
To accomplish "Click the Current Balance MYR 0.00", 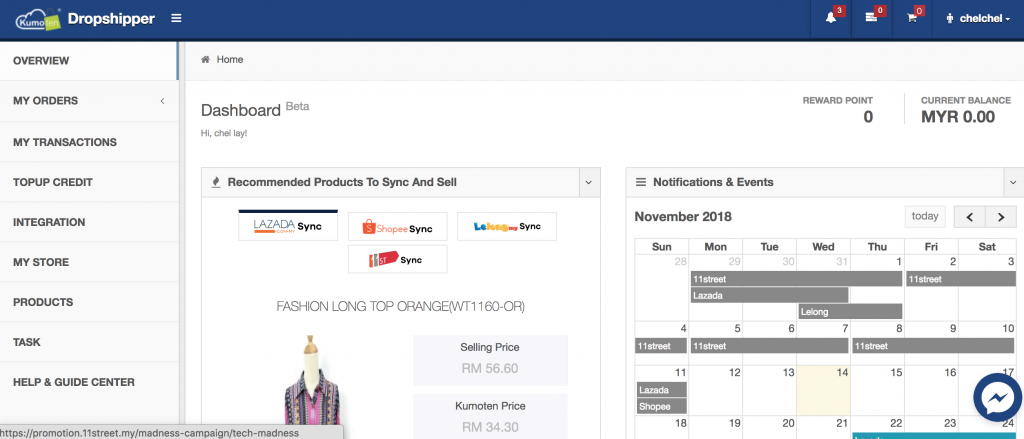I will tap(958, 118).
